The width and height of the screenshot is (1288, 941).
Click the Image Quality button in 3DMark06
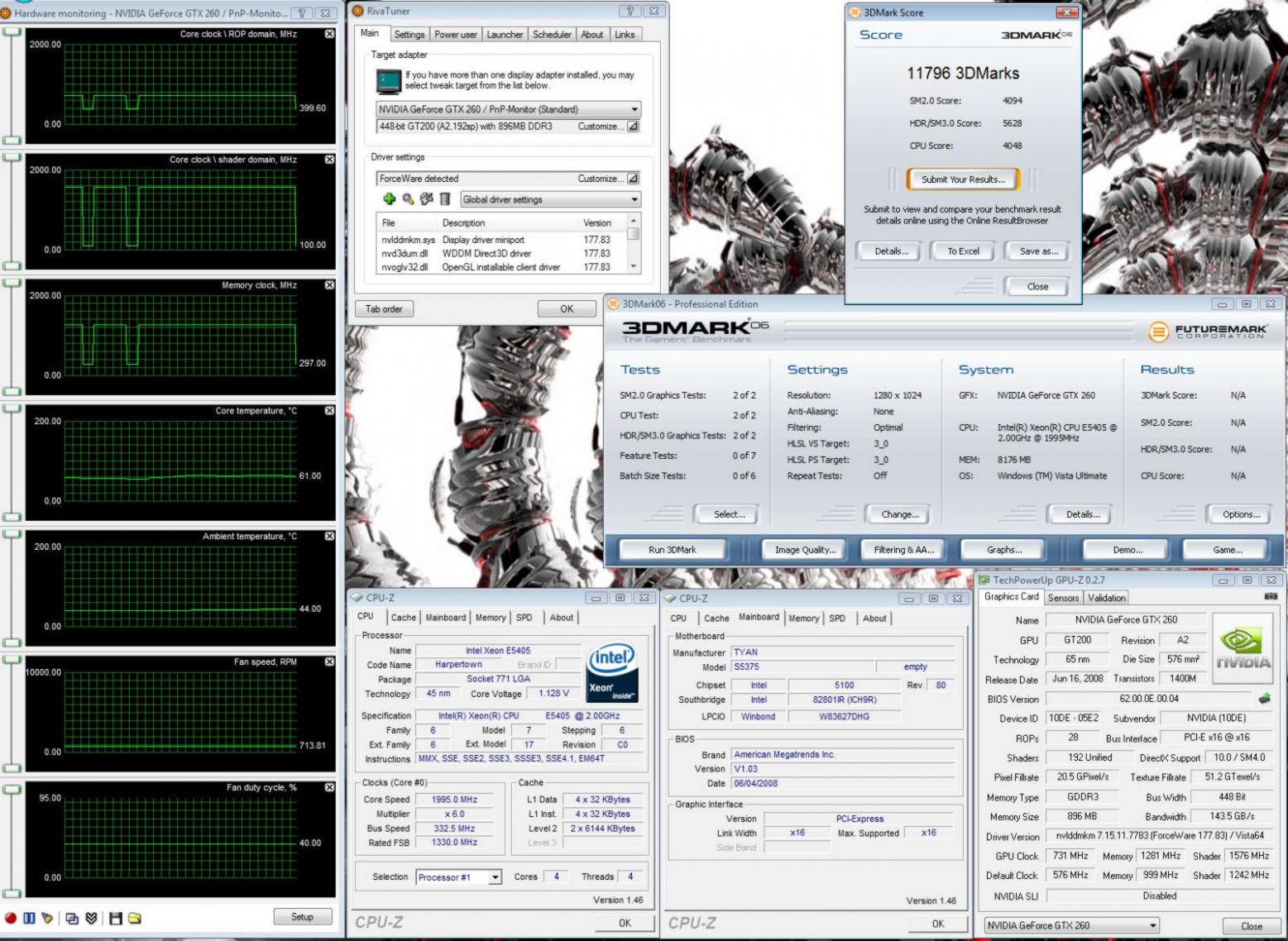point(806,550)
